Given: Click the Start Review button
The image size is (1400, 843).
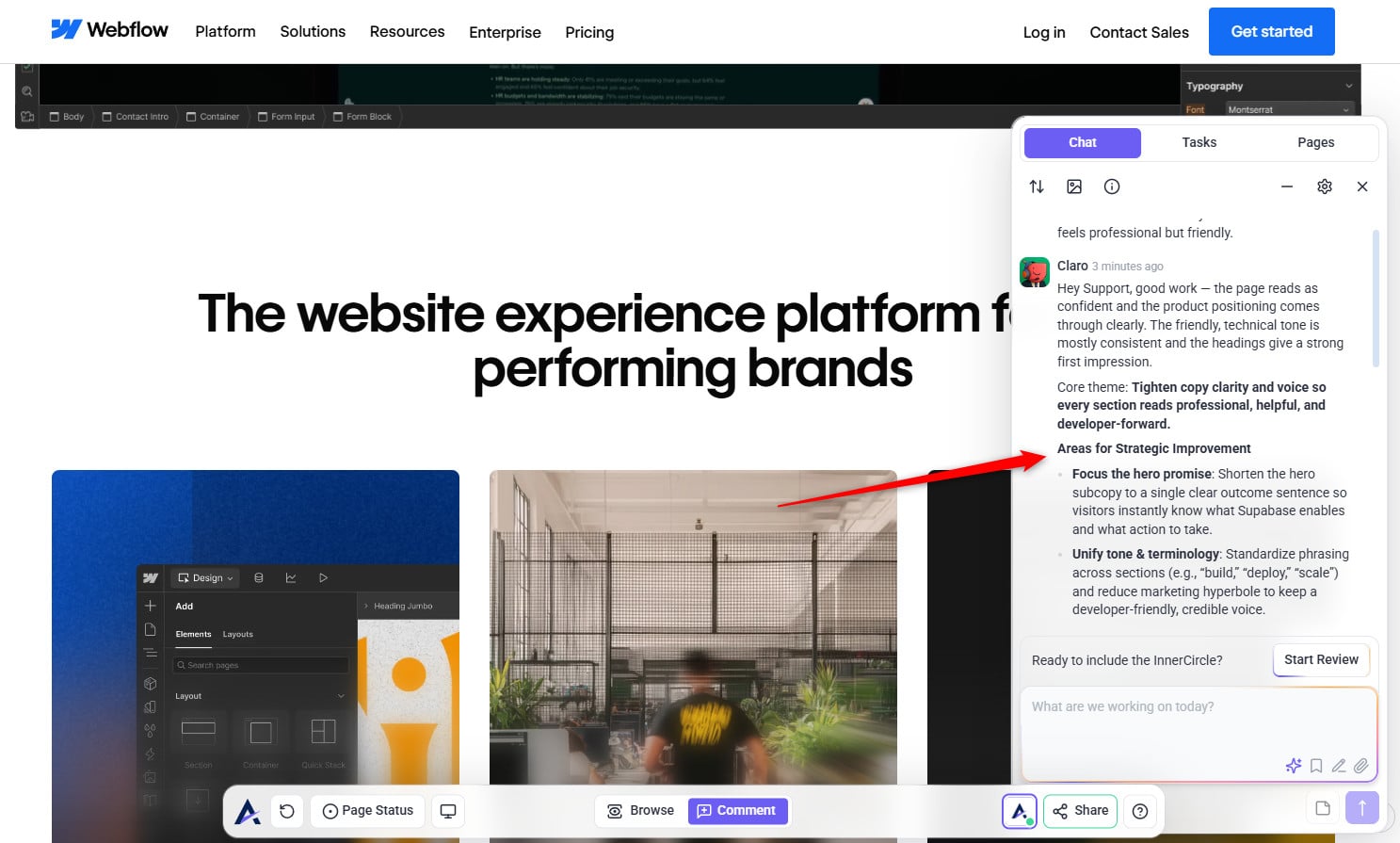Looking at the screenshot, I should coord(1321,659).
